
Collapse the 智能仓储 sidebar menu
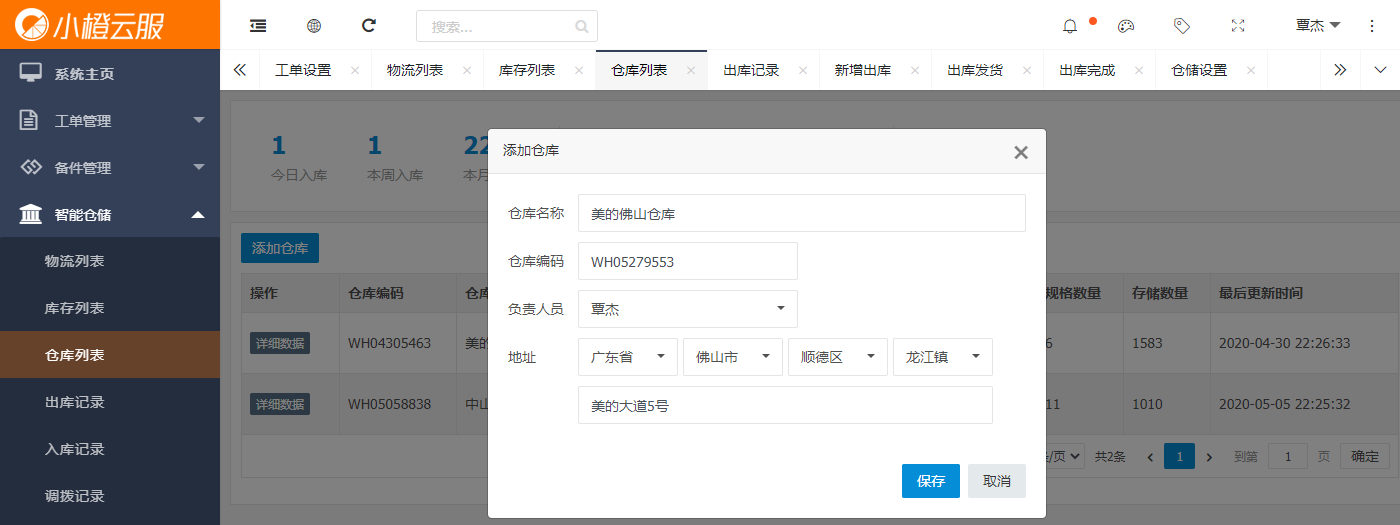point(110,214)
